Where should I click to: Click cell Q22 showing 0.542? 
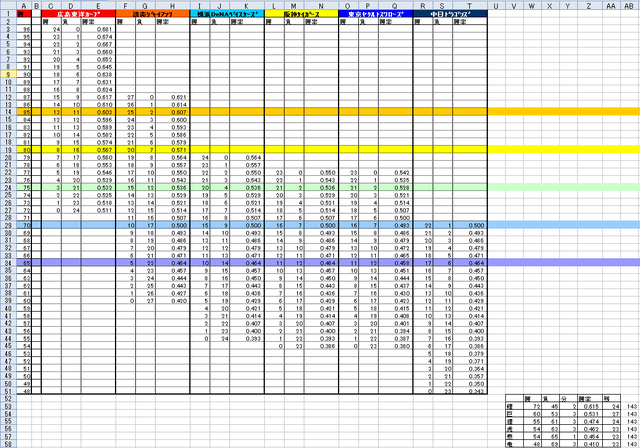(x=395, y=173)
